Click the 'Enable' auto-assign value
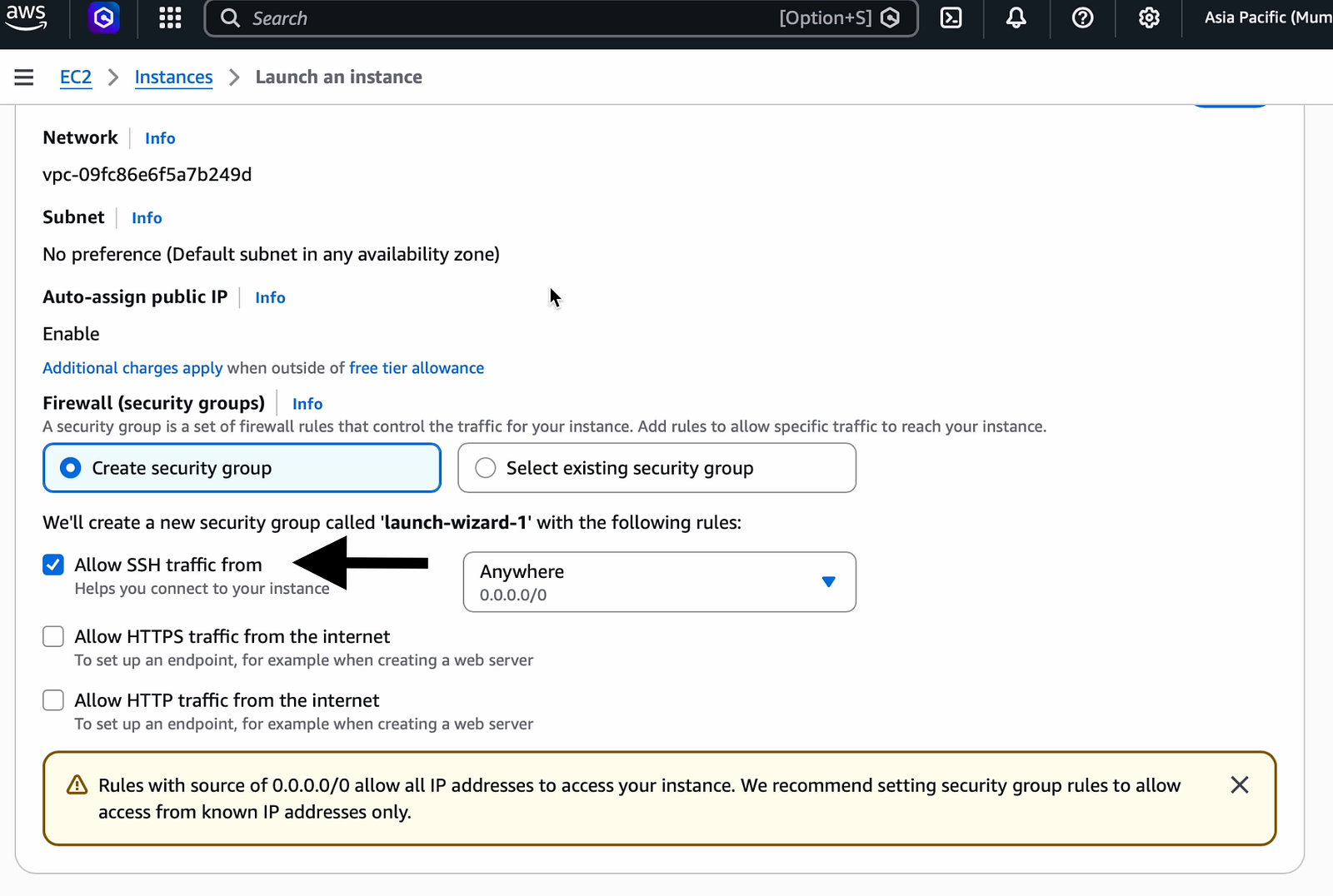The width and height of the screenshot is (1333, 896). 71,334
